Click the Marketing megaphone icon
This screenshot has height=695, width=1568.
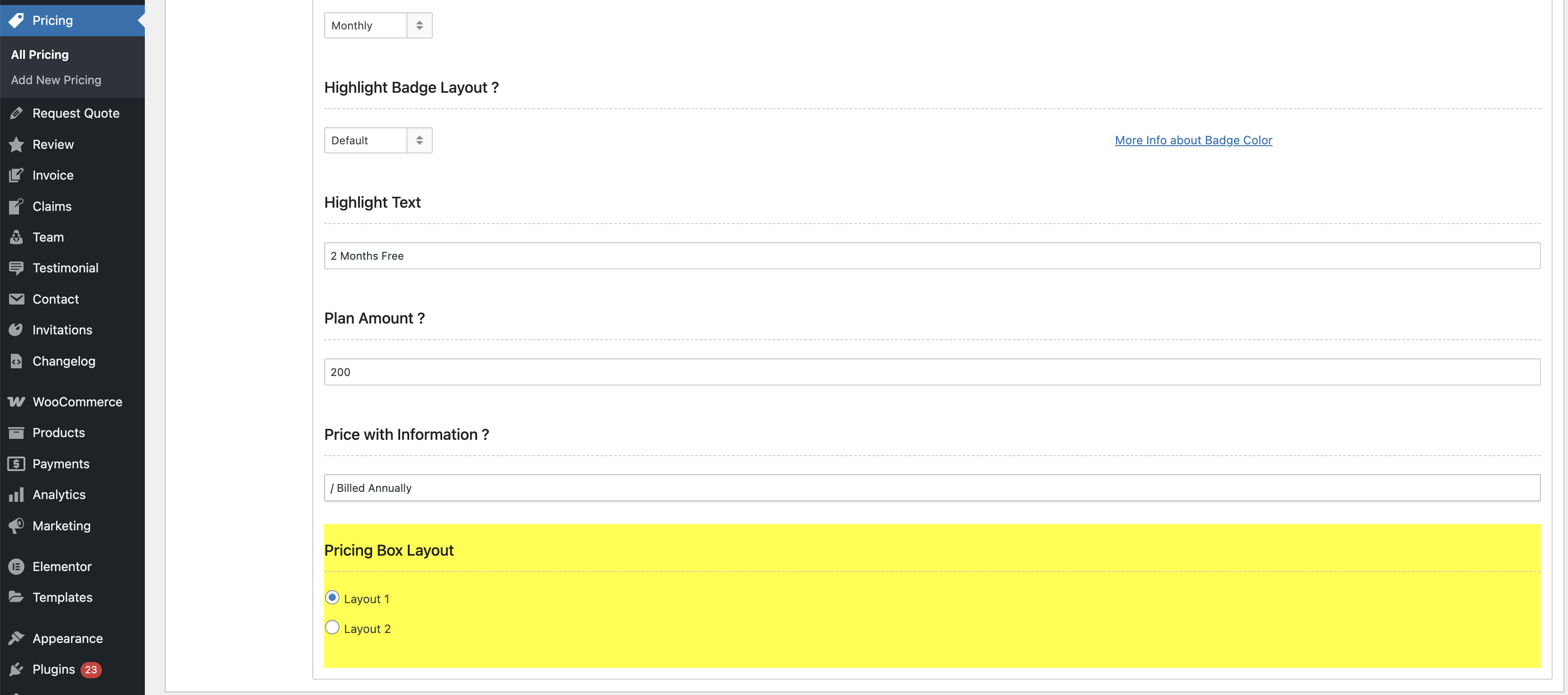pyautogui.click(x=16, y=526)
